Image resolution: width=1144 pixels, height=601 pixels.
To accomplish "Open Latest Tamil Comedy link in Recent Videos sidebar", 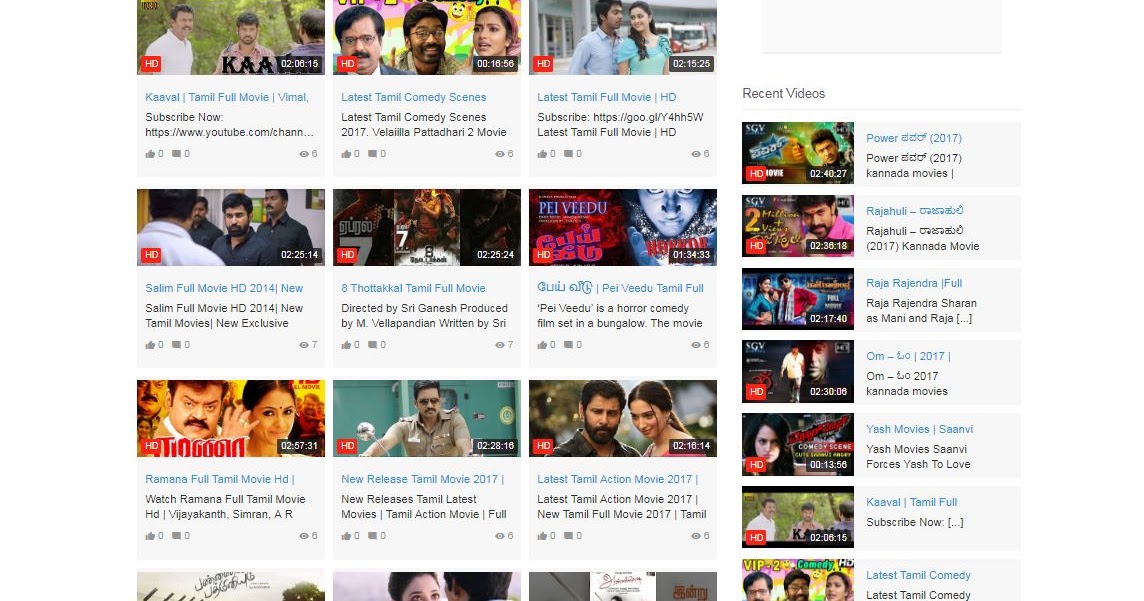I will (918, 575).
